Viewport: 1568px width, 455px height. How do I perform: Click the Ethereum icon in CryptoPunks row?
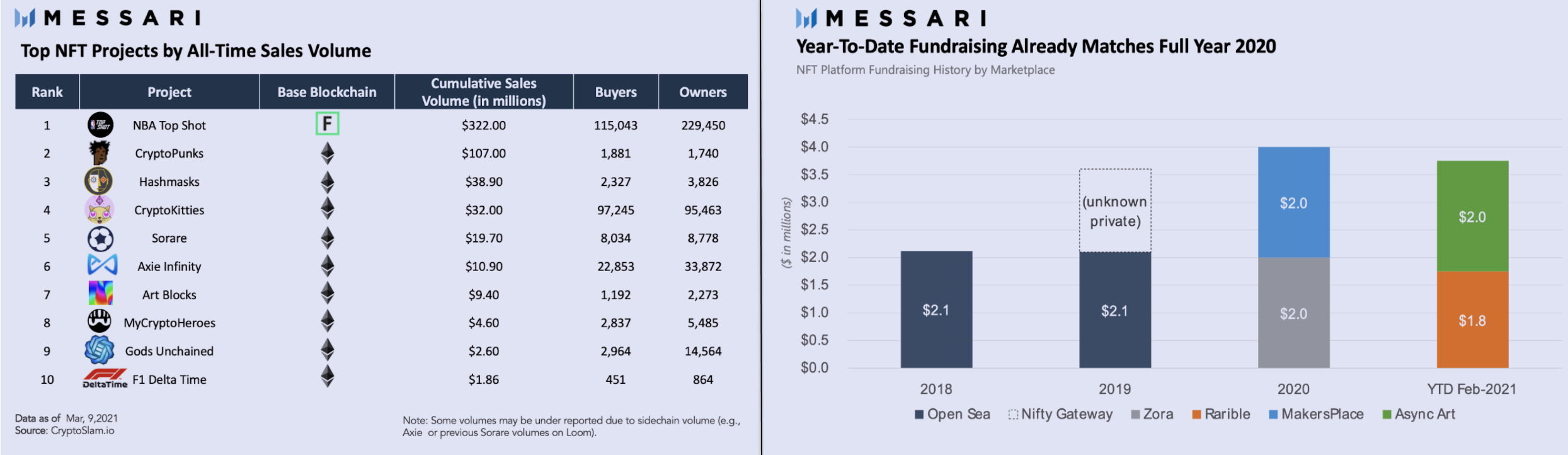click(x=327, y=153)
